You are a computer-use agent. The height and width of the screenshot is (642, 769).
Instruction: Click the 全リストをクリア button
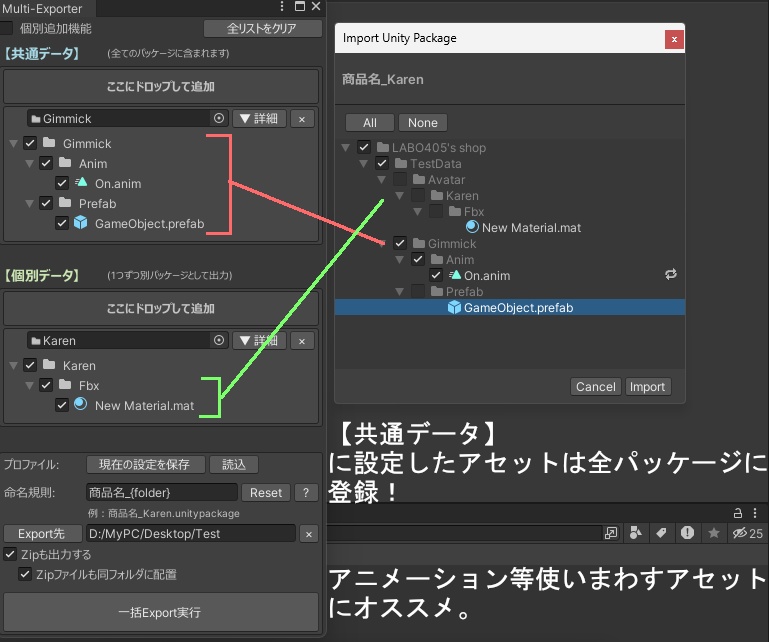pos(262,28)
